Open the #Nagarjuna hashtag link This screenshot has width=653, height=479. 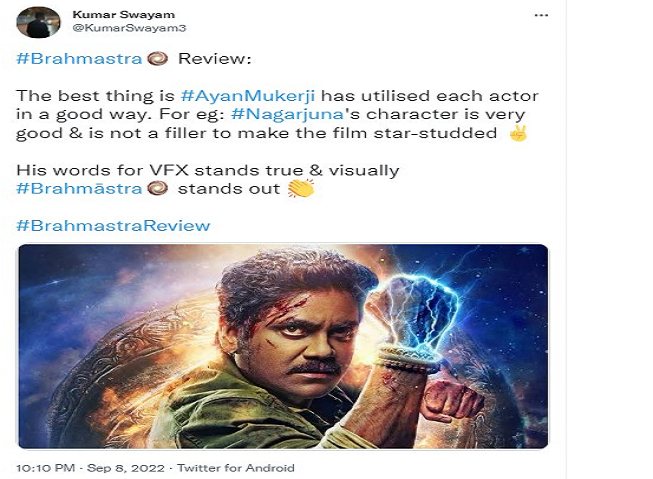(x=287, y=114)
